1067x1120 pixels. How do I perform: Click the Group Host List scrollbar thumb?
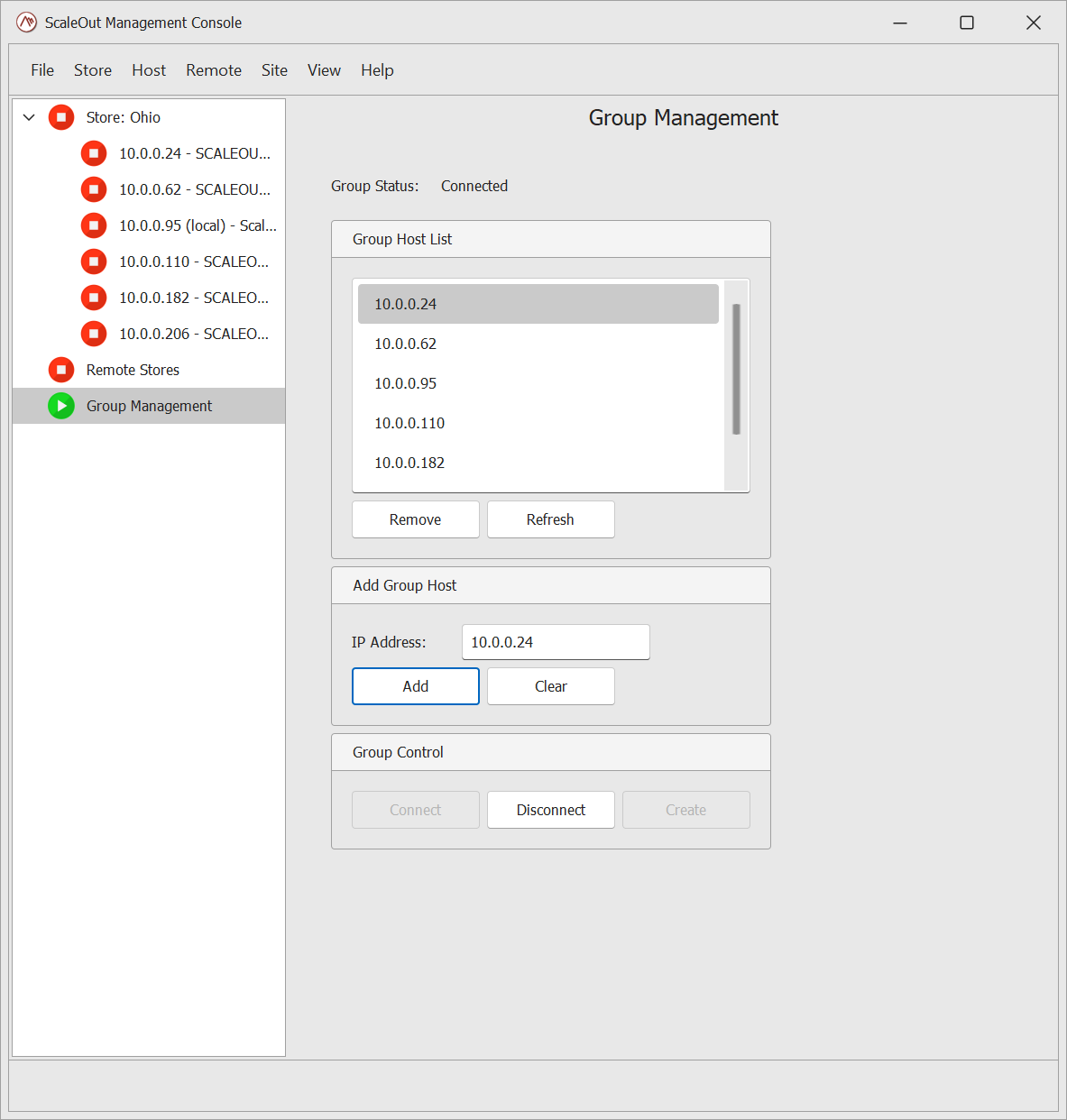(736, 370)
